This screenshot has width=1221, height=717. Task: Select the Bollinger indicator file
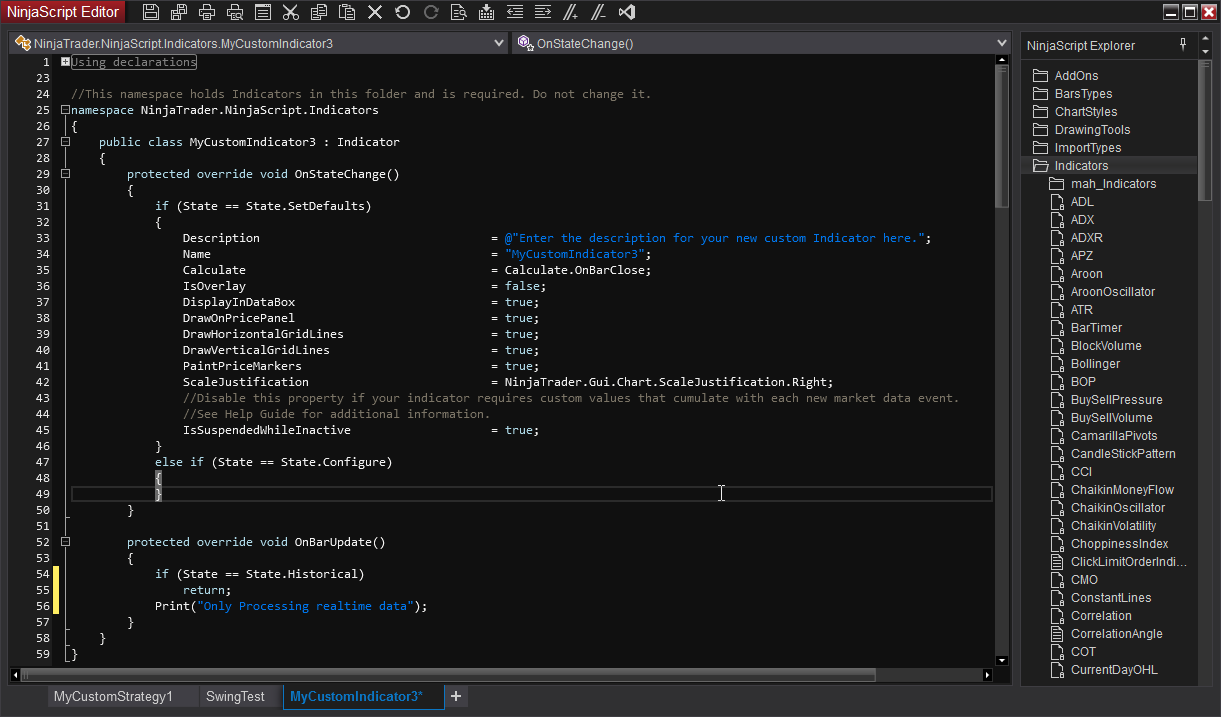tap(1095, 364)
